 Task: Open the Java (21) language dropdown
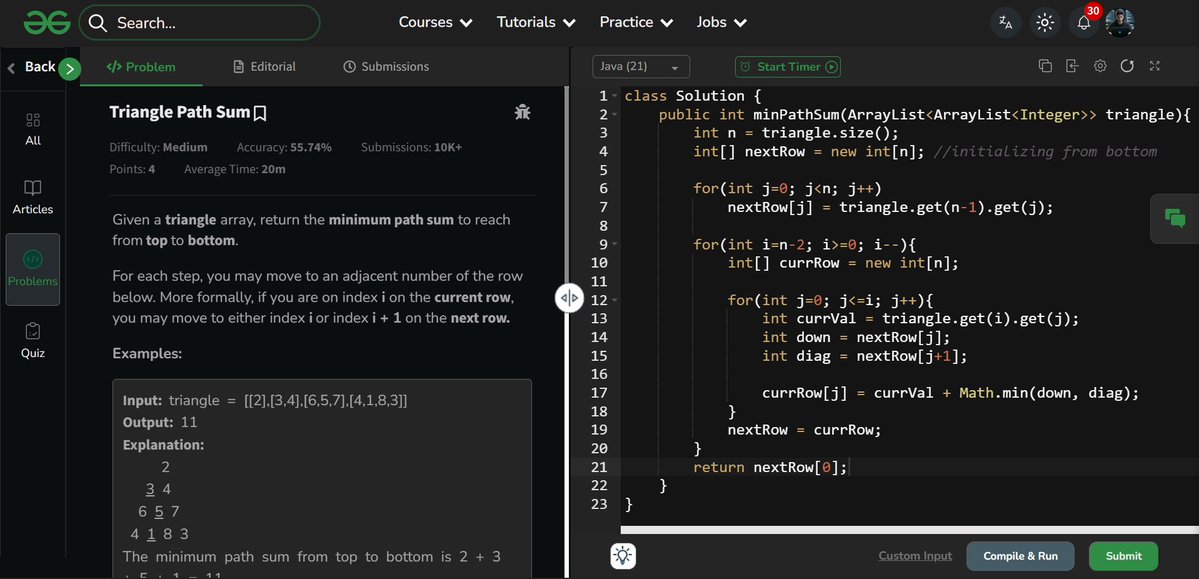click(640, 65)
